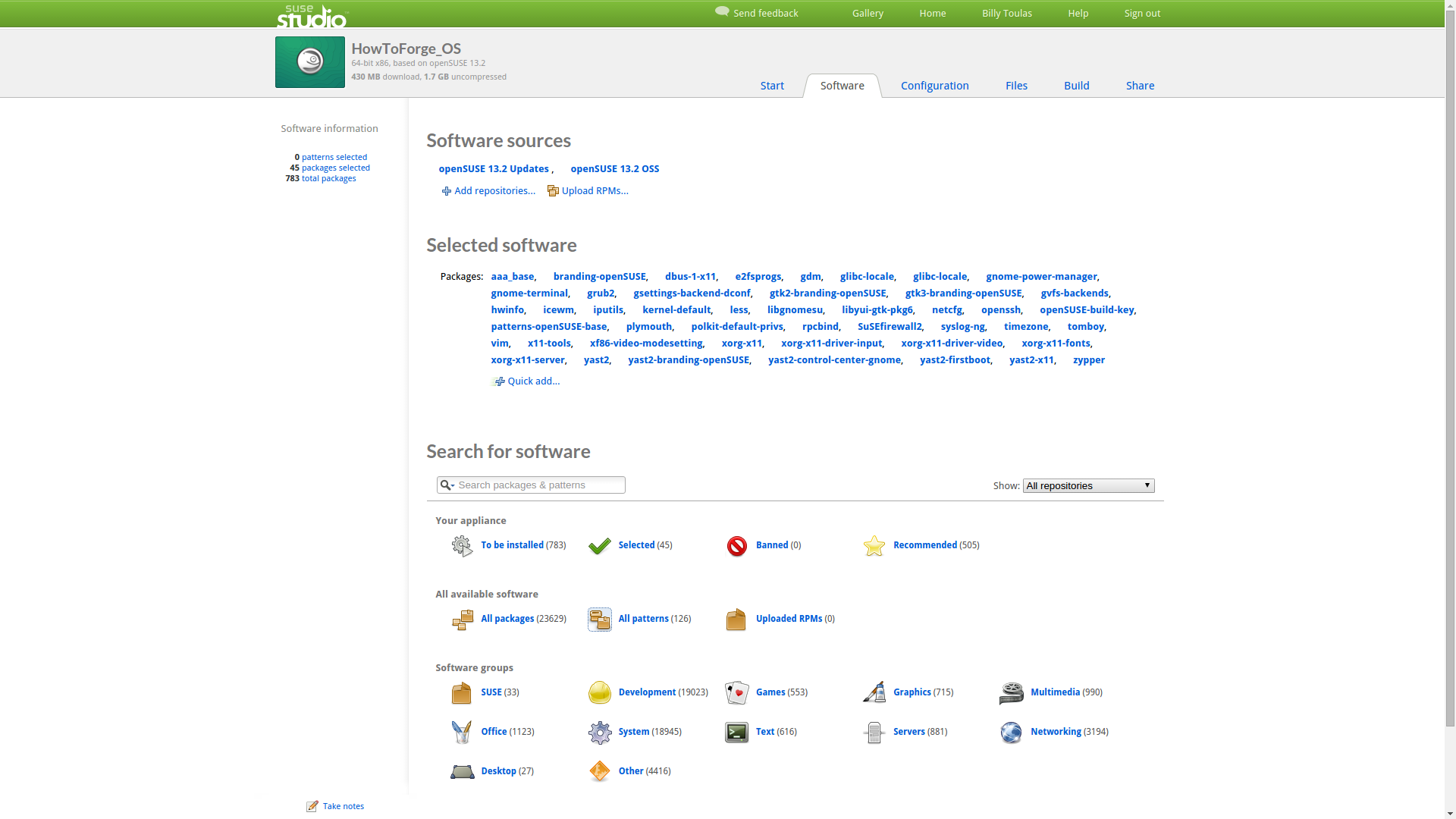Open openSUSE 13.2 OSS repository link
The height and width of the screenshot is (819, 1456).
(x=615, y=169)
